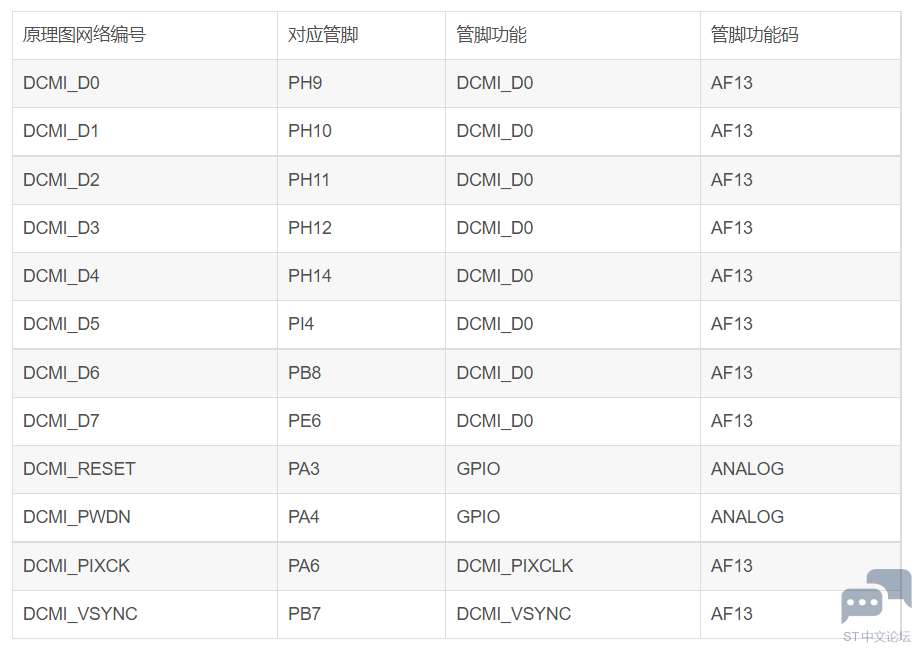
Task: Select the PH14 pin cell
Action: [x=361, y=276]
